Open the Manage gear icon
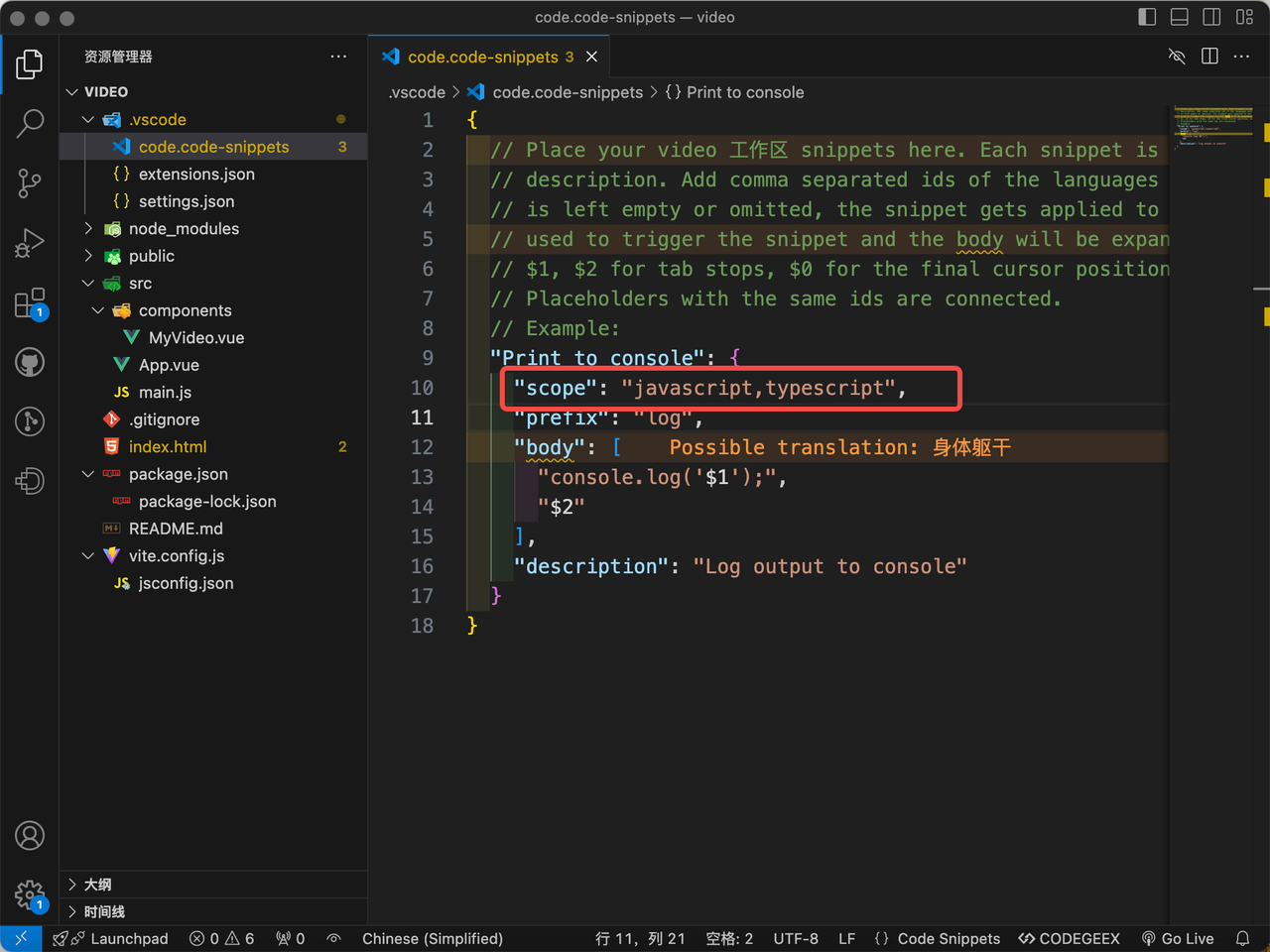The height and width of the screenshot is (952, 1270). click(x=30, y=895)
